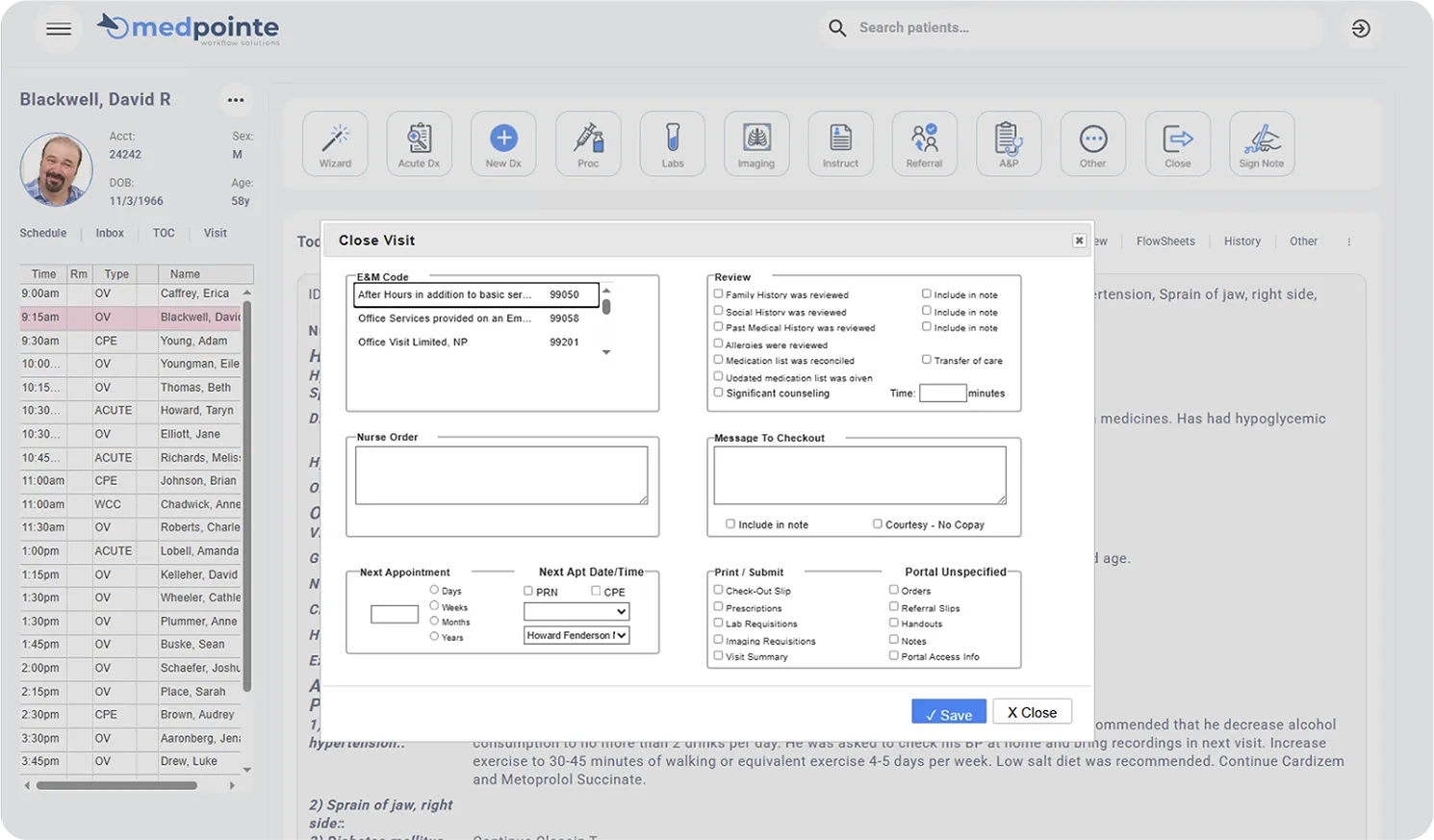The width and height of the screenshot is (1434, 840).
Task: Open the Proc tool
Action: (588, 143)
